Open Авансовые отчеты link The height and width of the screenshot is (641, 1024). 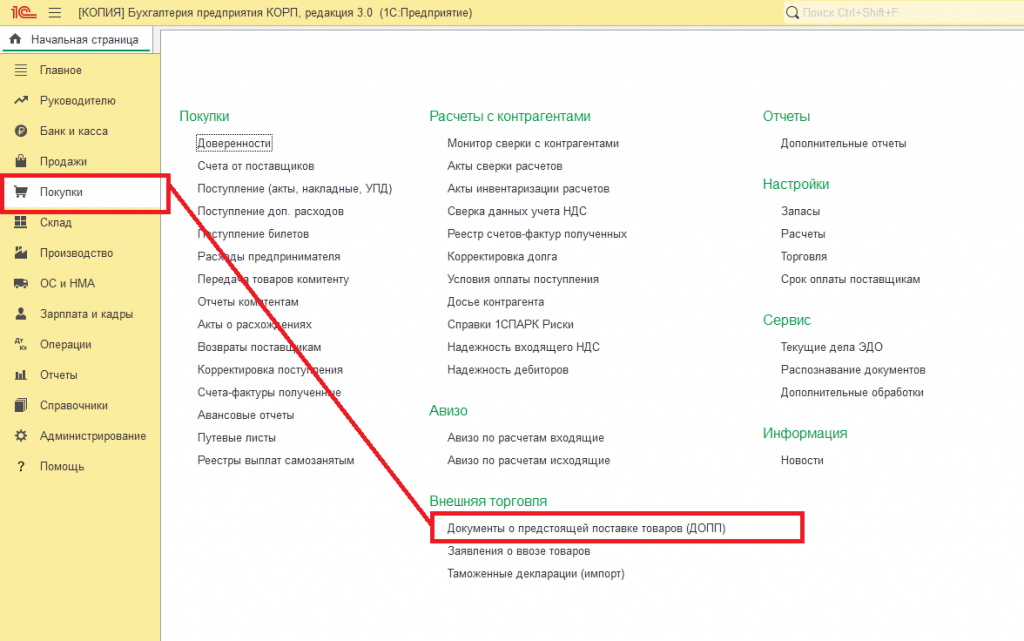click(x=246, y=415)
